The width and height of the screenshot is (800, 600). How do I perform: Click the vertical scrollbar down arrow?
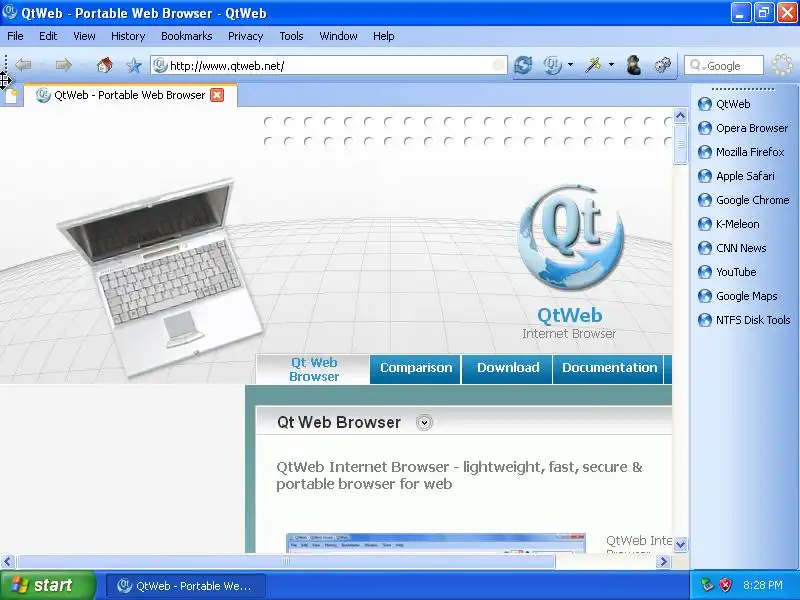(x=680, y=544)
